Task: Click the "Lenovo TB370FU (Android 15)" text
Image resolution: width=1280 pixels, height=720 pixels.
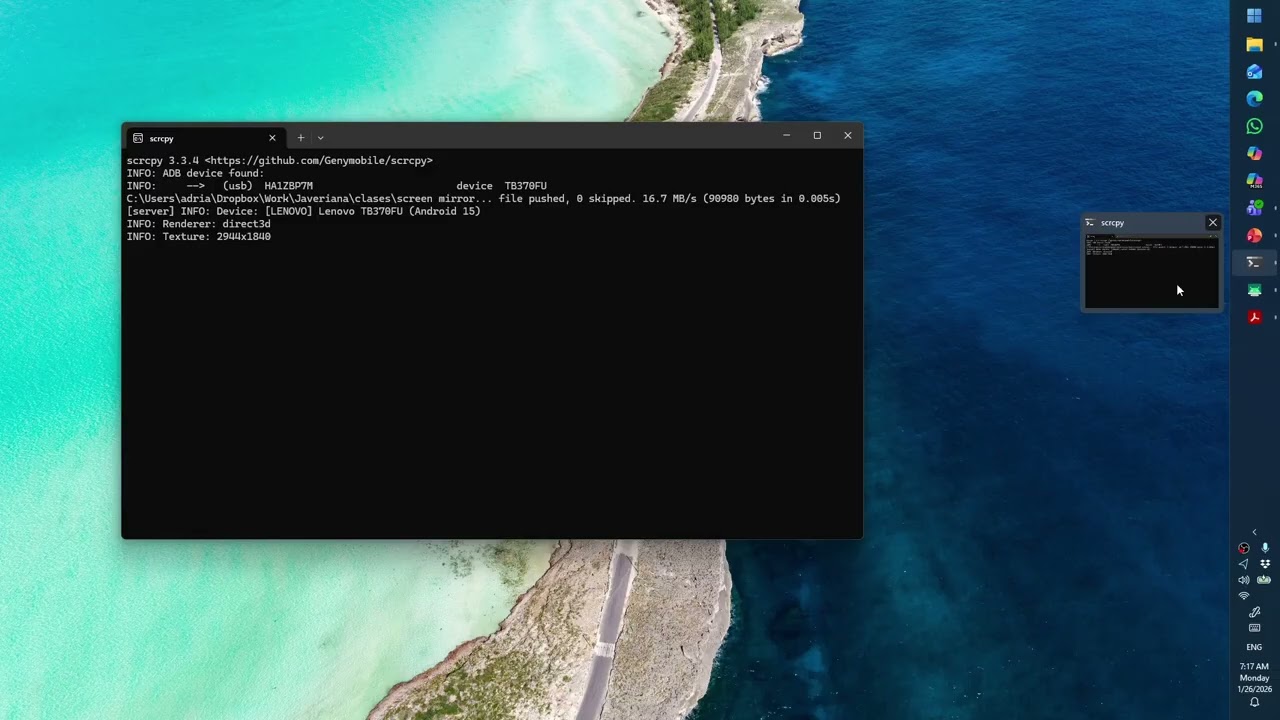Action: 399,211
